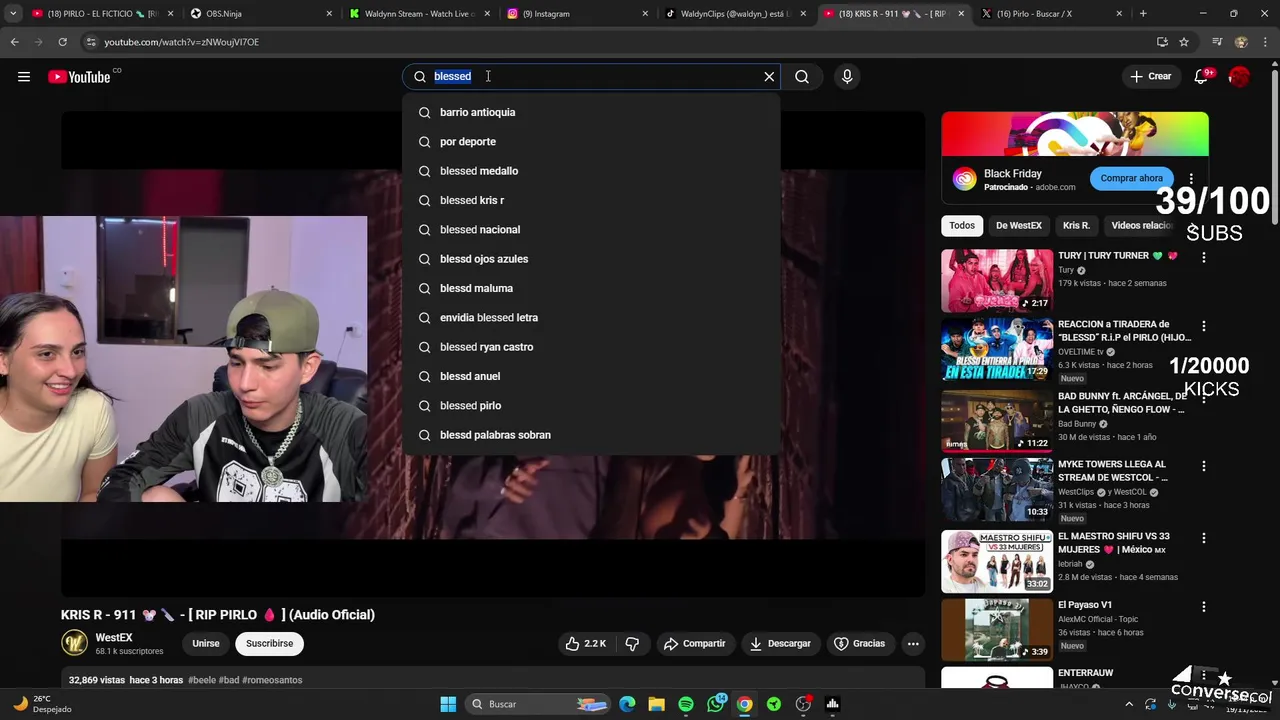
Task: Switch to the Instagram browser tab
Action: click(x=576, y=14)
